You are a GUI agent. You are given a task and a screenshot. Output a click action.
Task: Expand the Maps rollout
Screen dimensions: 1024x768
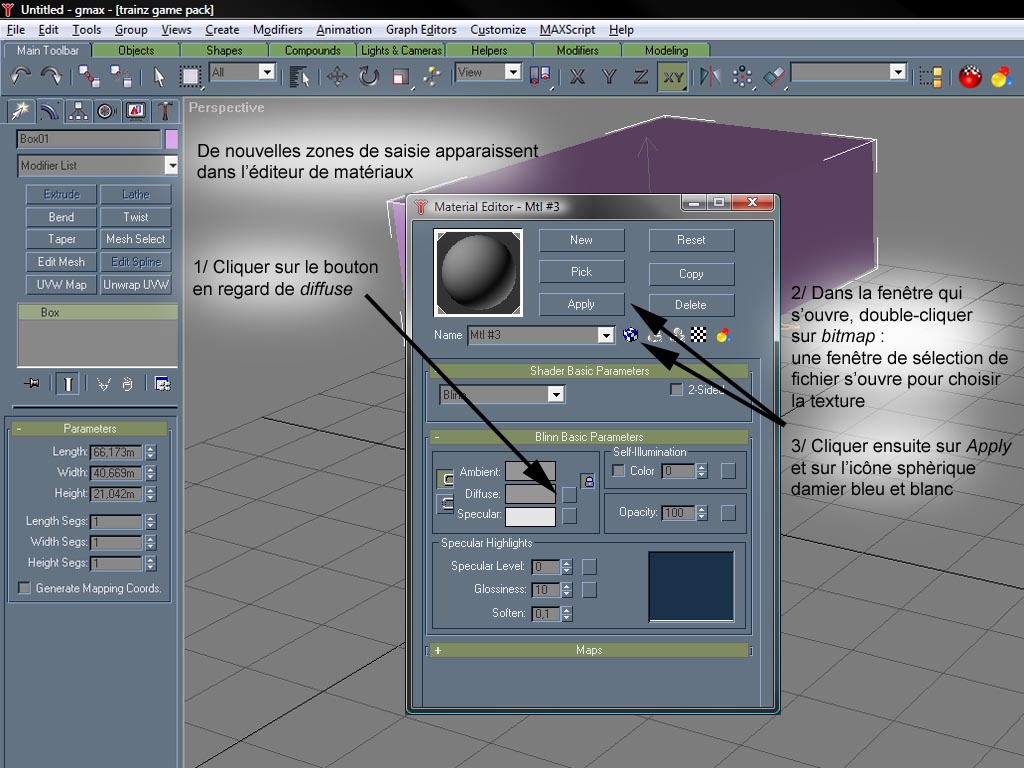(x=589, y=650)
